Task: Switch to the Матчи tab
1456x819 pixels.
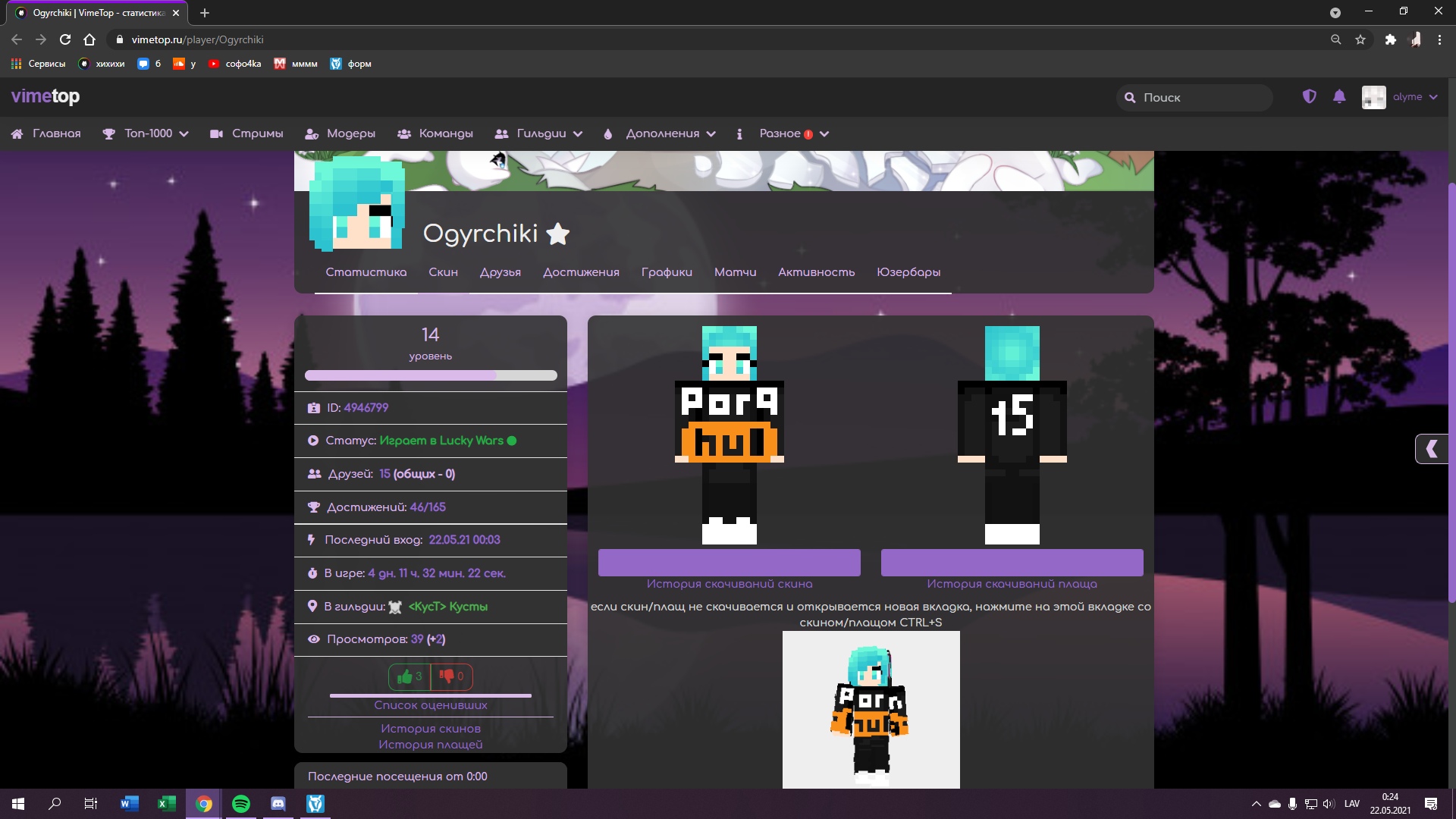Action: pos(735,272)
